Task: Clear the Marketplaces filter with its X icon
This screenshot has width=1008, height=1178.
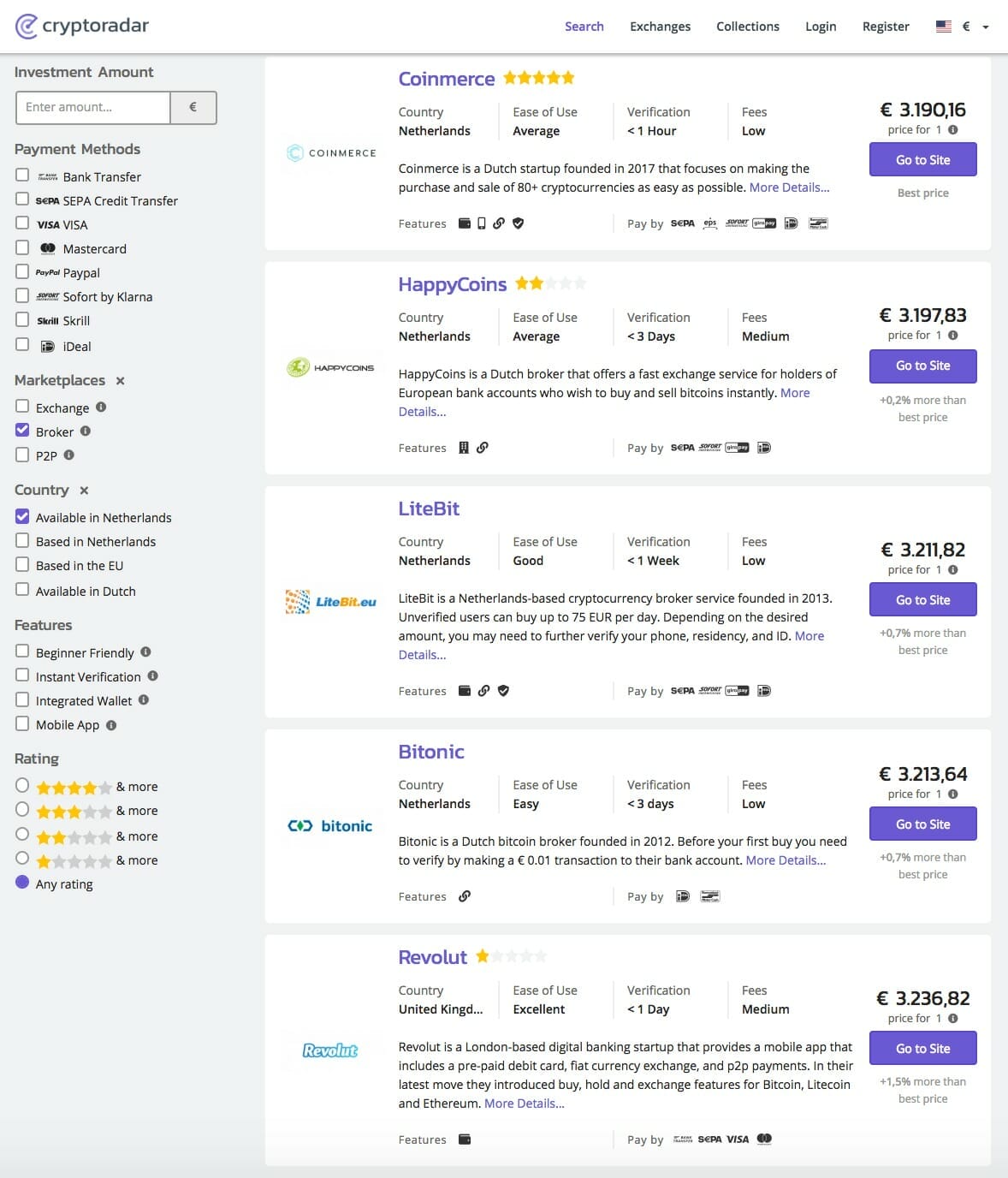Action: [121, 381]
